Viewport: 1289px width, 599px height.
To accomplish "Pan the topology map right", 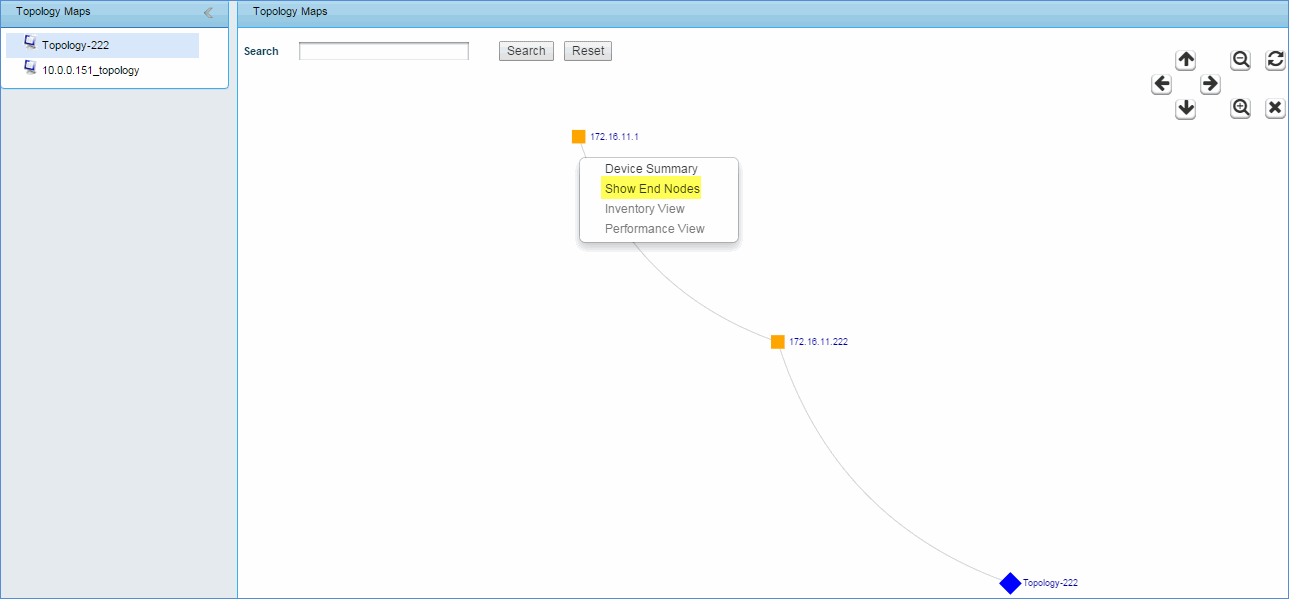I will [x=1210, y=84].
